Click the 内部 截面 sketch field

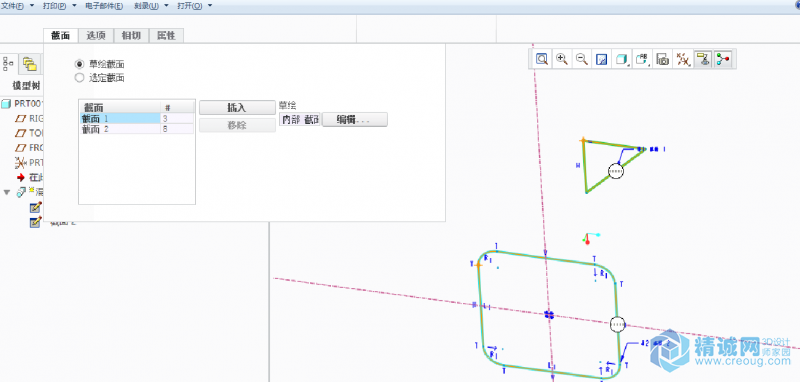click(x=300, y=119)
